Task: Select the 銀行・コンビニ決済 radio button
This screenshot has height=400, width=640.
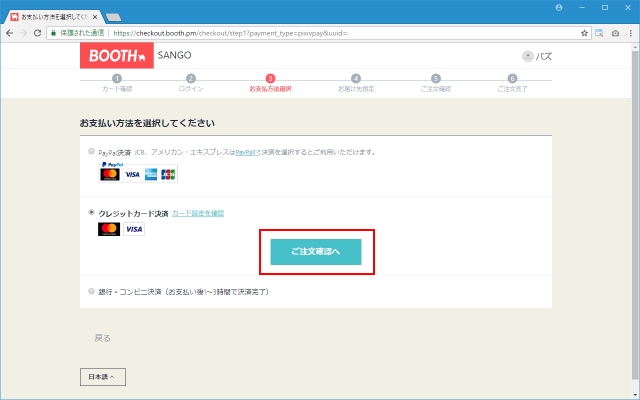Action: coord(91,291)
